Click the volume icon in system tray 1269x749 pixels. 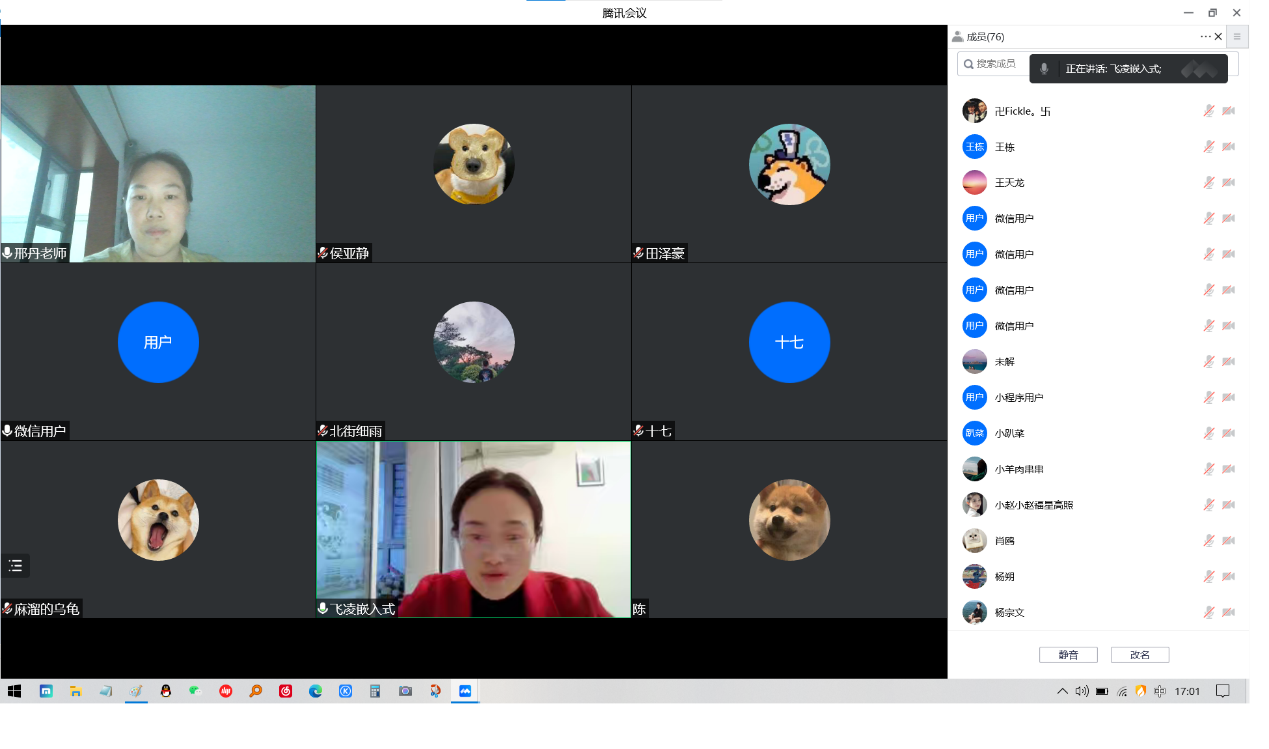[x=1081, y=691]
